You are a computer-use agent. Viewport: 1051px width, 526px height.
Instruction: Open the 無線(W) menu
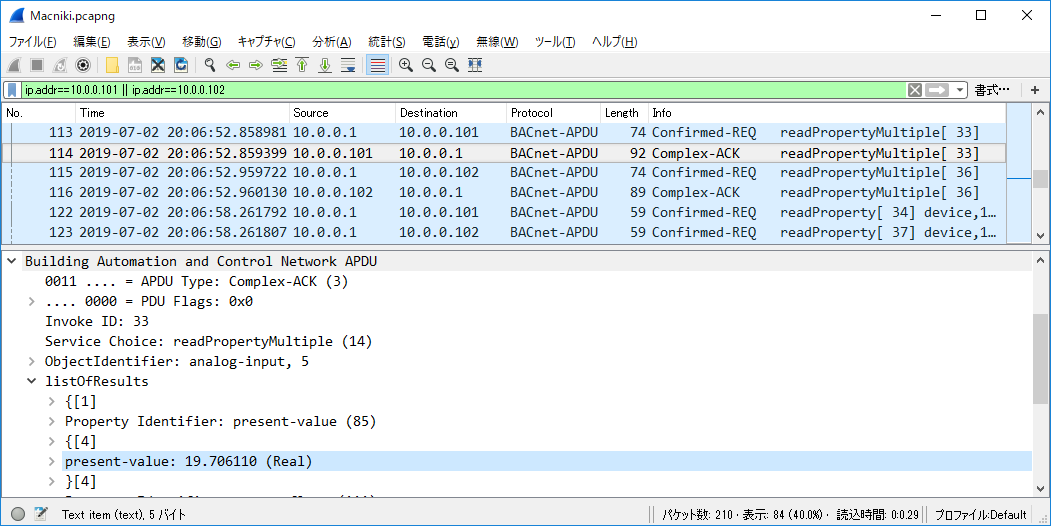point(497,42)
